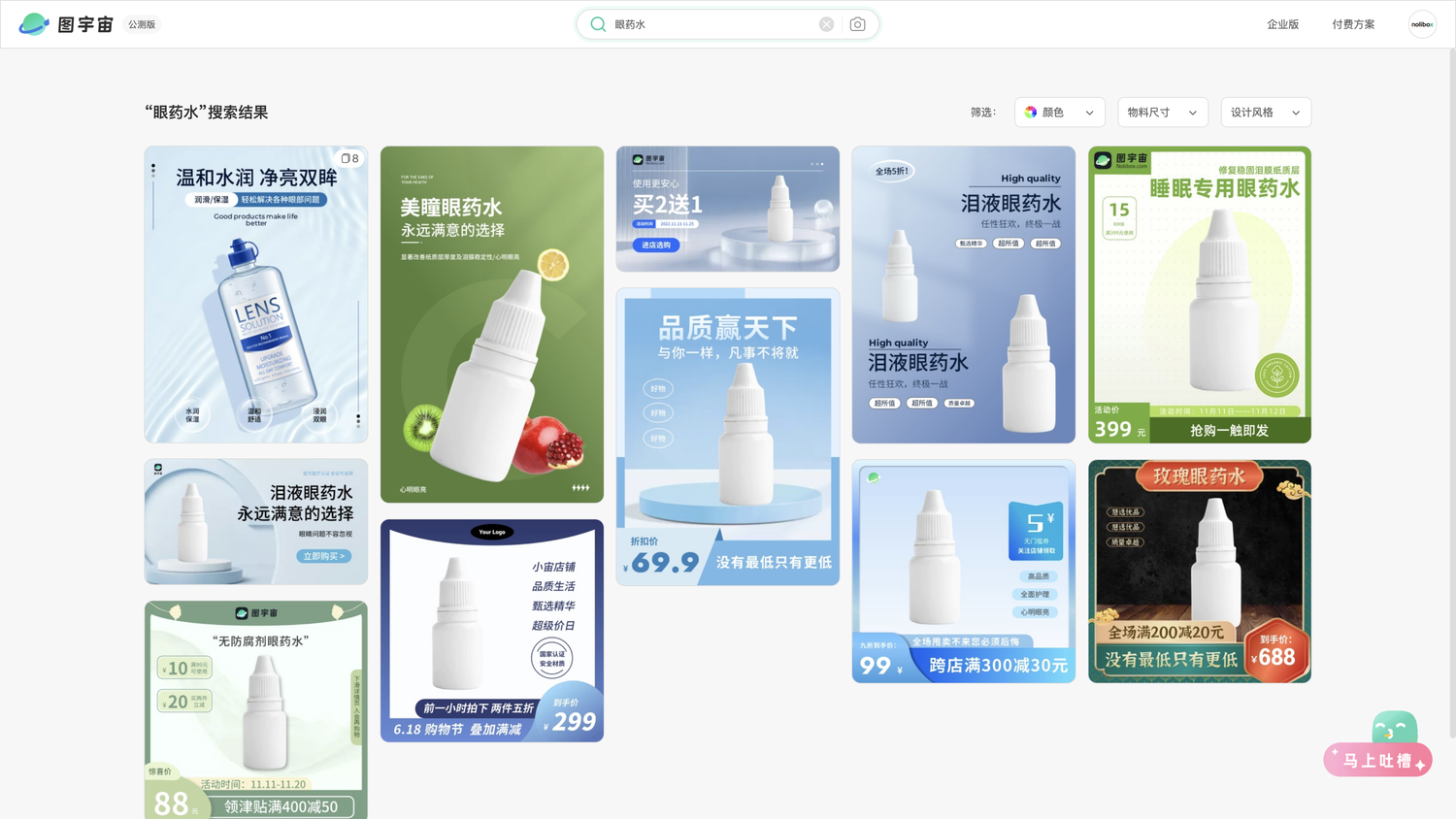Open the nolibox user avatar
This screenshot has width=1456, height=819.
(x=1422, y=24)
